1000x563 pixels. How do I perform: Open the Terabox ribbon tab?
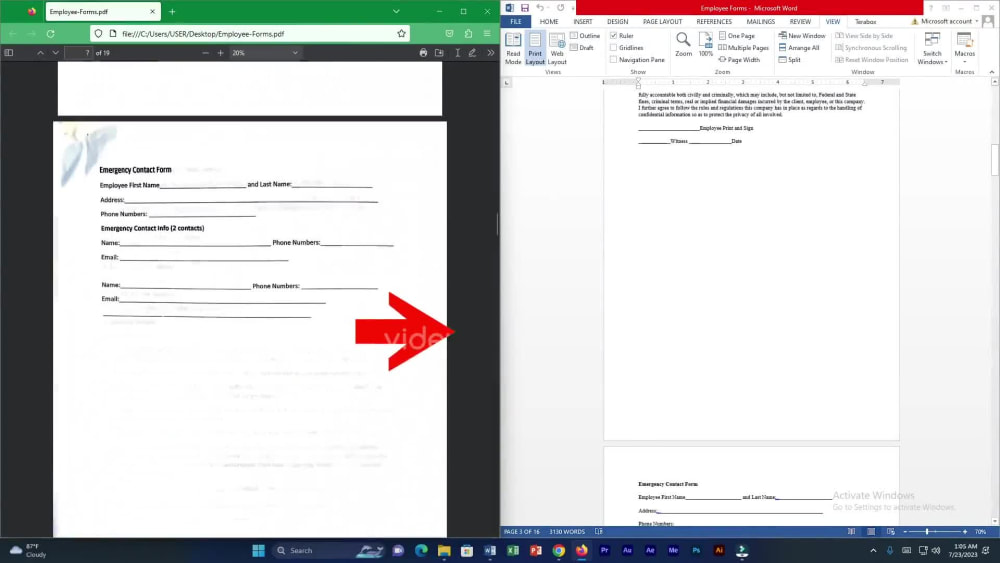(x=865, y=22)
